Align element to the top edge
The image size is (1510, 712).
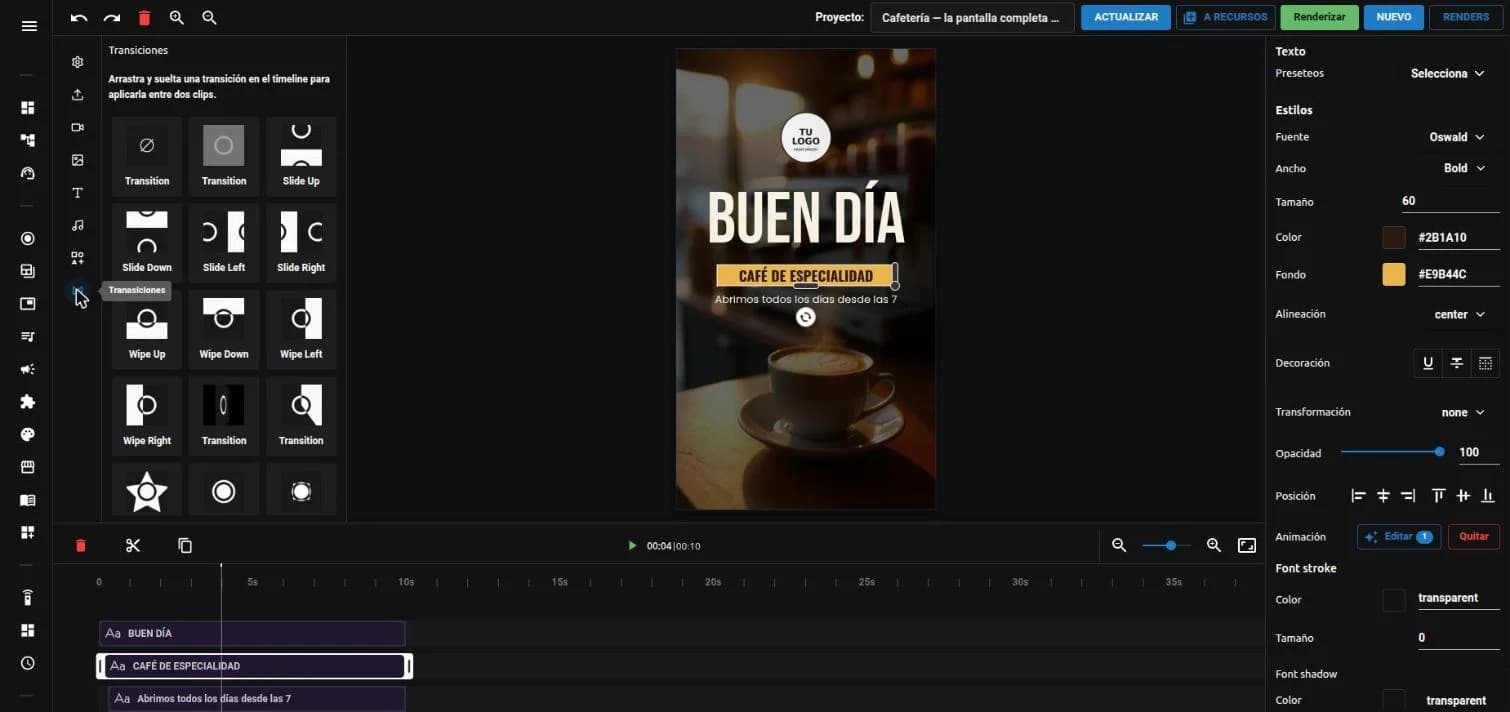[x=1439, y=496]
